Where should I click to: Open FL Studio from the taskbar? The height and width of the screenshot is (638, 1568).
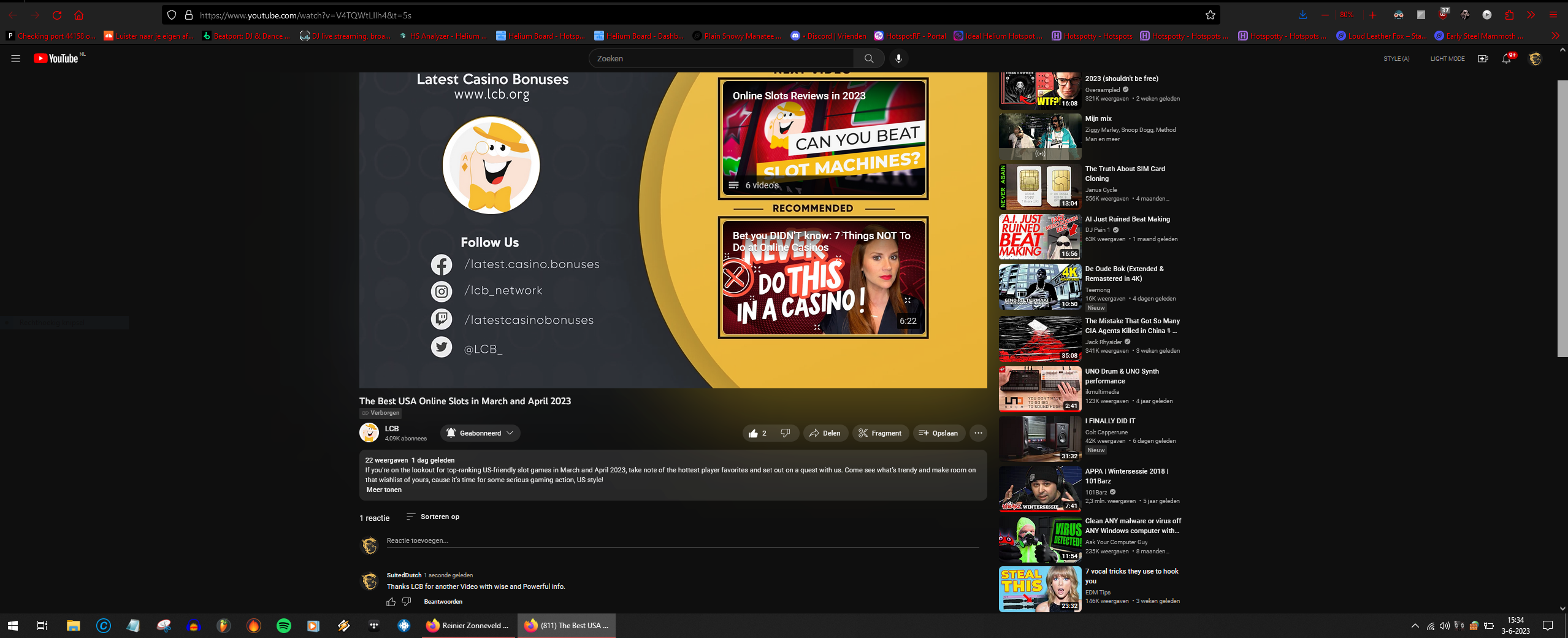coord(224,626)
